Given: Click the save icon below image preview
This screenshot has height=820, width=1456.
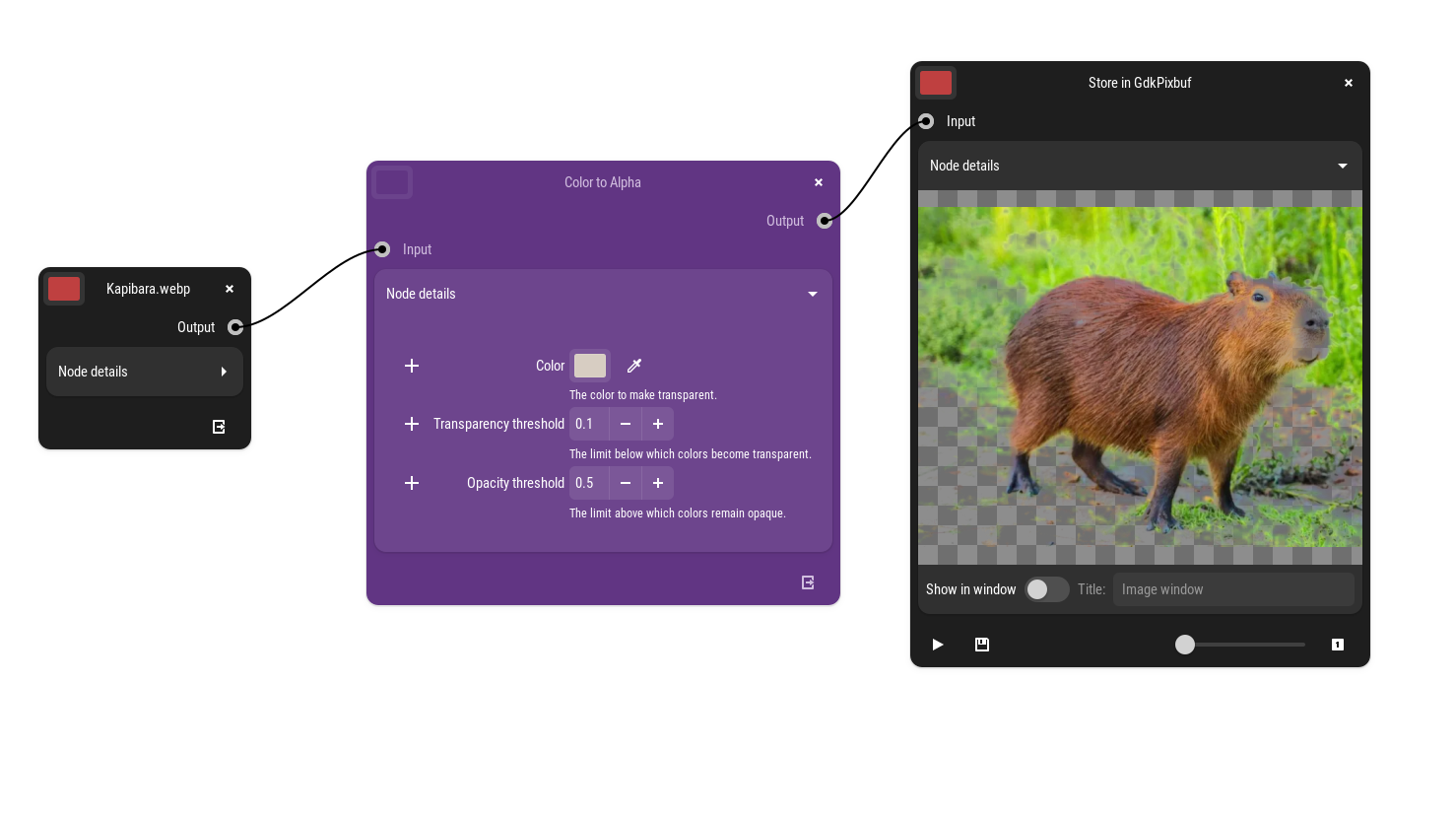Looking at the screenshot, I should [982, 645].
